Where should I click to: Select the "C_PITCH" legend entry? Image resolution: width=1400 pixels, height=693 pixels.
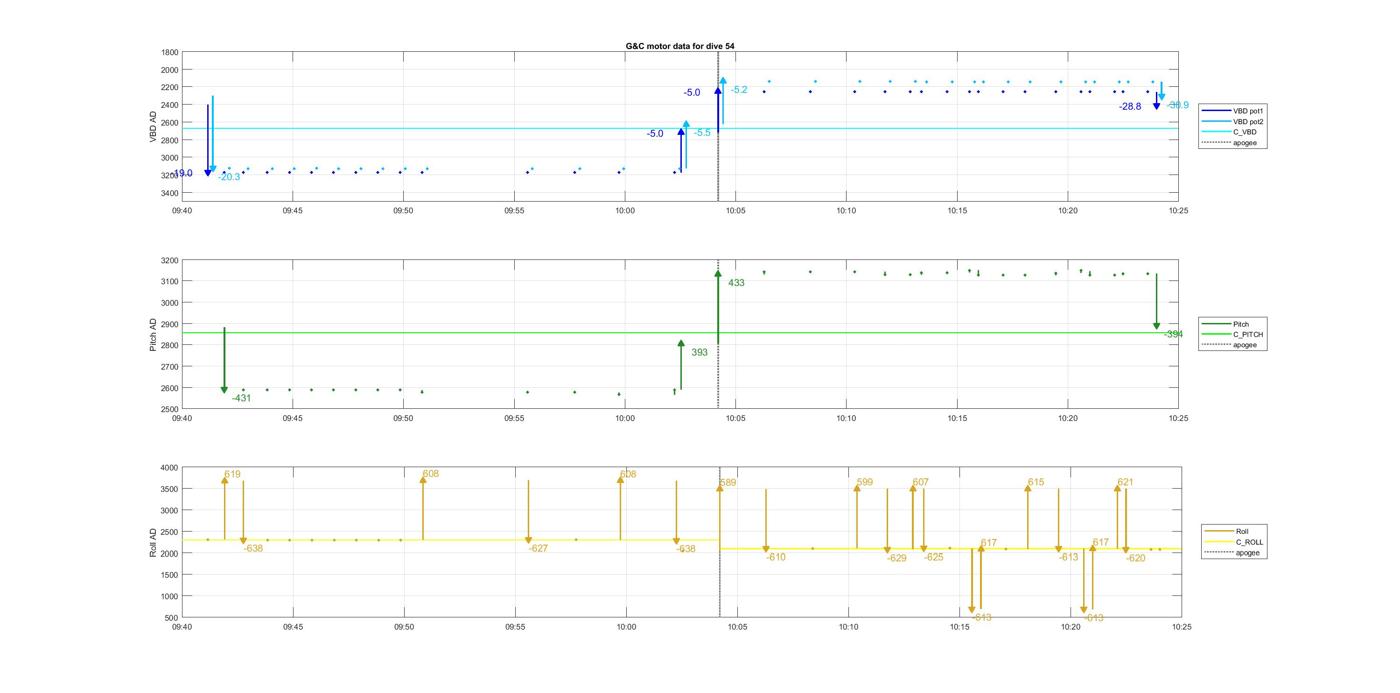coord(1248,335)
